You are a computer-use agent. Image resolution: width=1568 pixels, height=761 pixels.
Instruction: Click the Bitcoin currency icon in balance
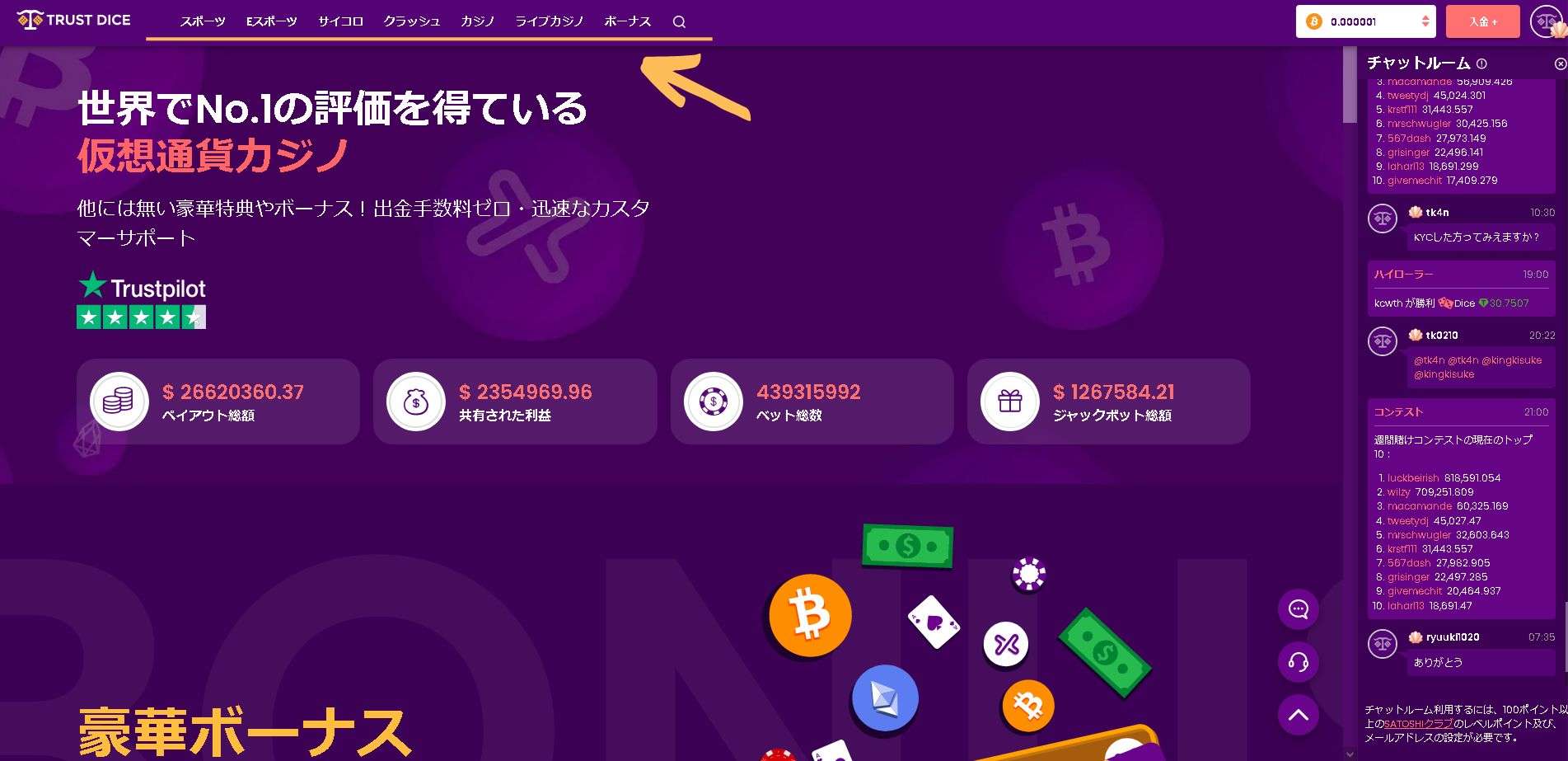[1314, 21]
